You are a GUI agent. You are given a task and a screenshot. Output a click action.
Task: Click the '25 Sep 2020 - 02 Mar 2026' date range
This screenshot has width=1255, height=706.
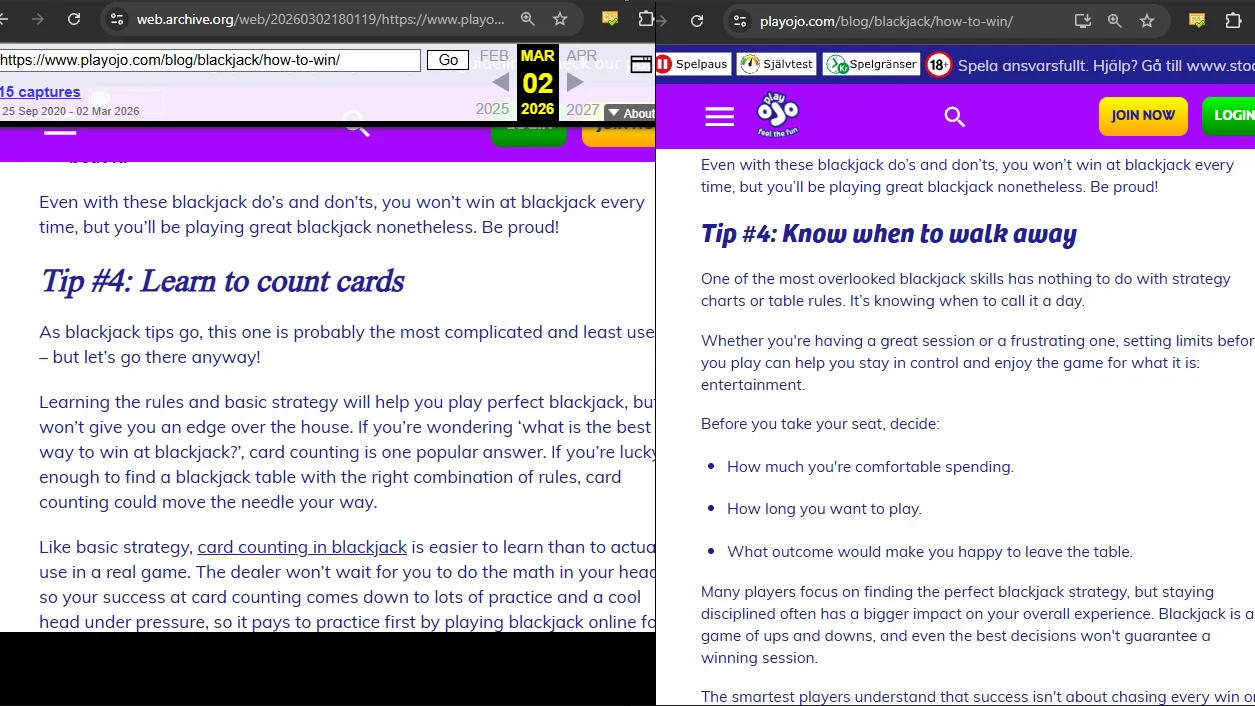[70, 111]
